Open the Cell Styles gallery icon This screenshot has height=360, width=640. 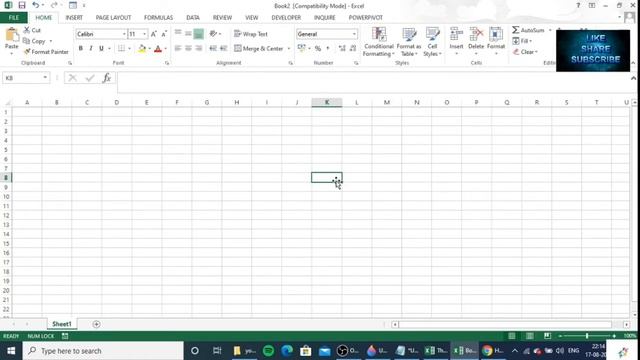432,34
